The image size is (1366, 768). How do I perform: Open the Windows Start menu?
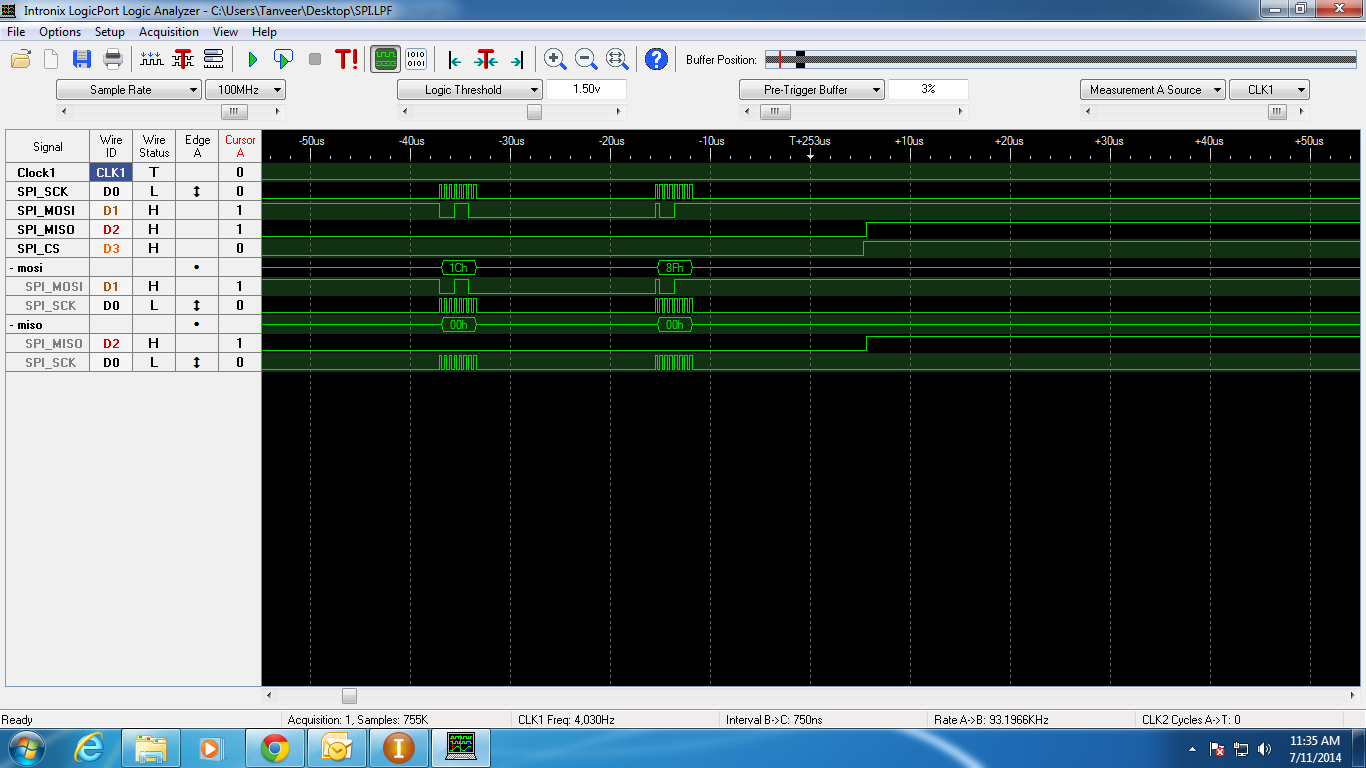point(25,748)
